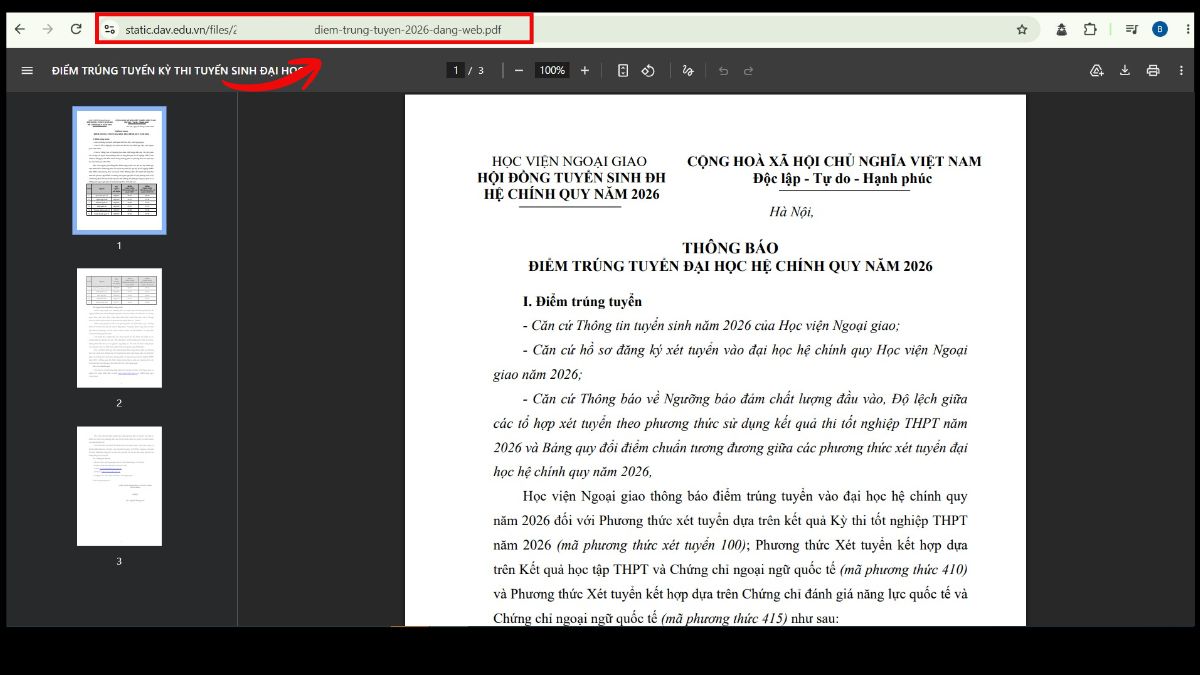Bookmark this page with the star icon
The image size is (1200, 675).
1022,29
